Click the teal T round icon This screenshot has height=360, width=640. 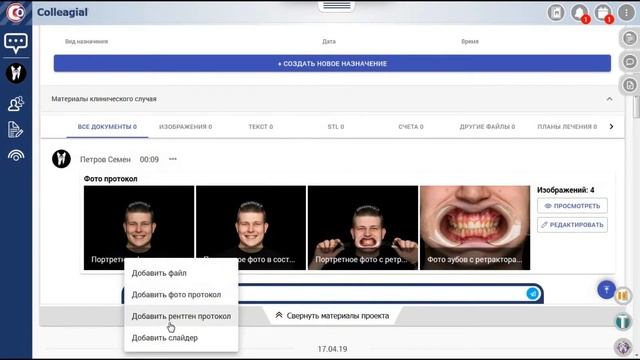[x=622, y=322]
